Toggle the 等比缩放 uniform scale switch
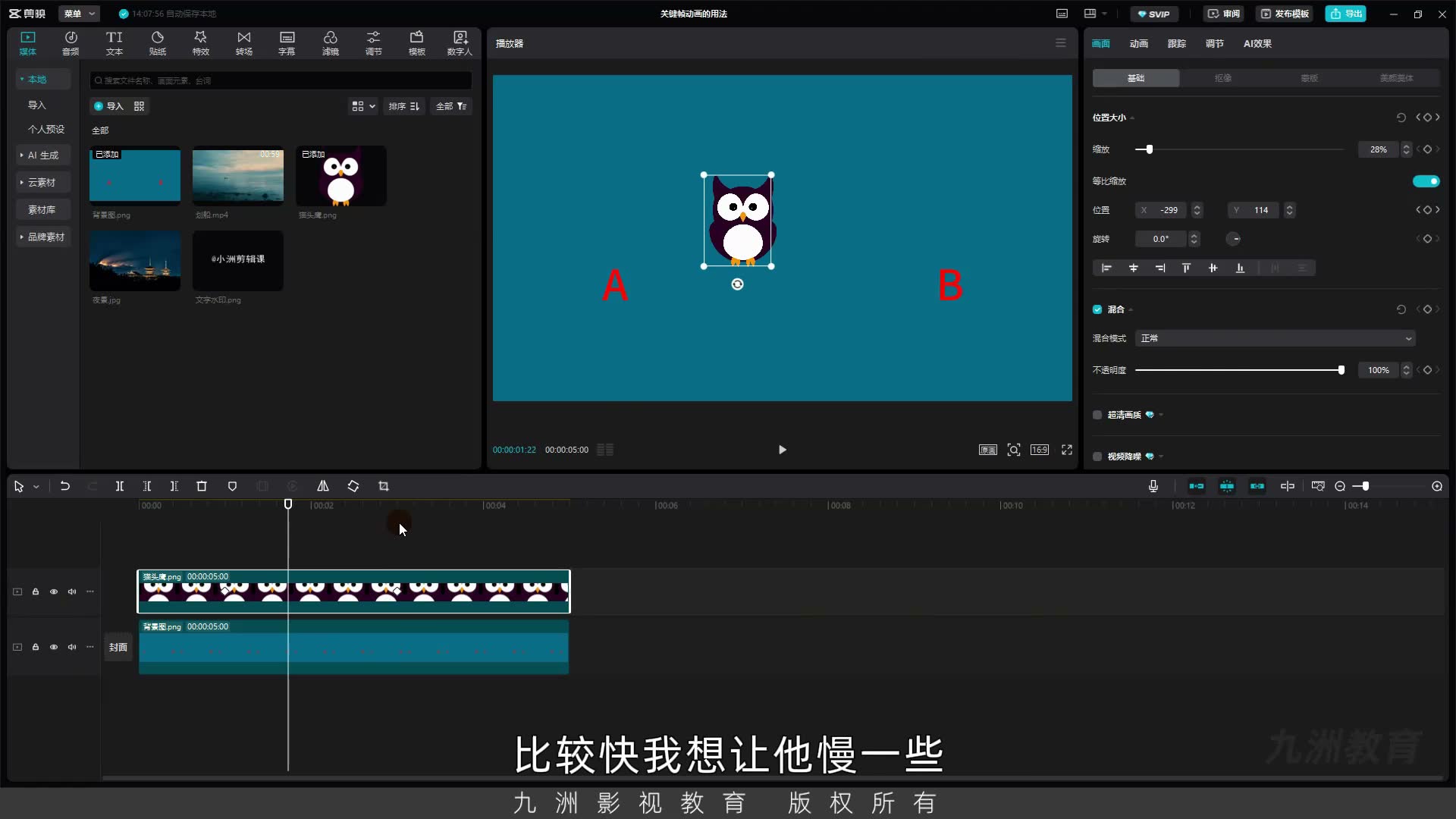 pyautogui.click(x=1426, y=181)
